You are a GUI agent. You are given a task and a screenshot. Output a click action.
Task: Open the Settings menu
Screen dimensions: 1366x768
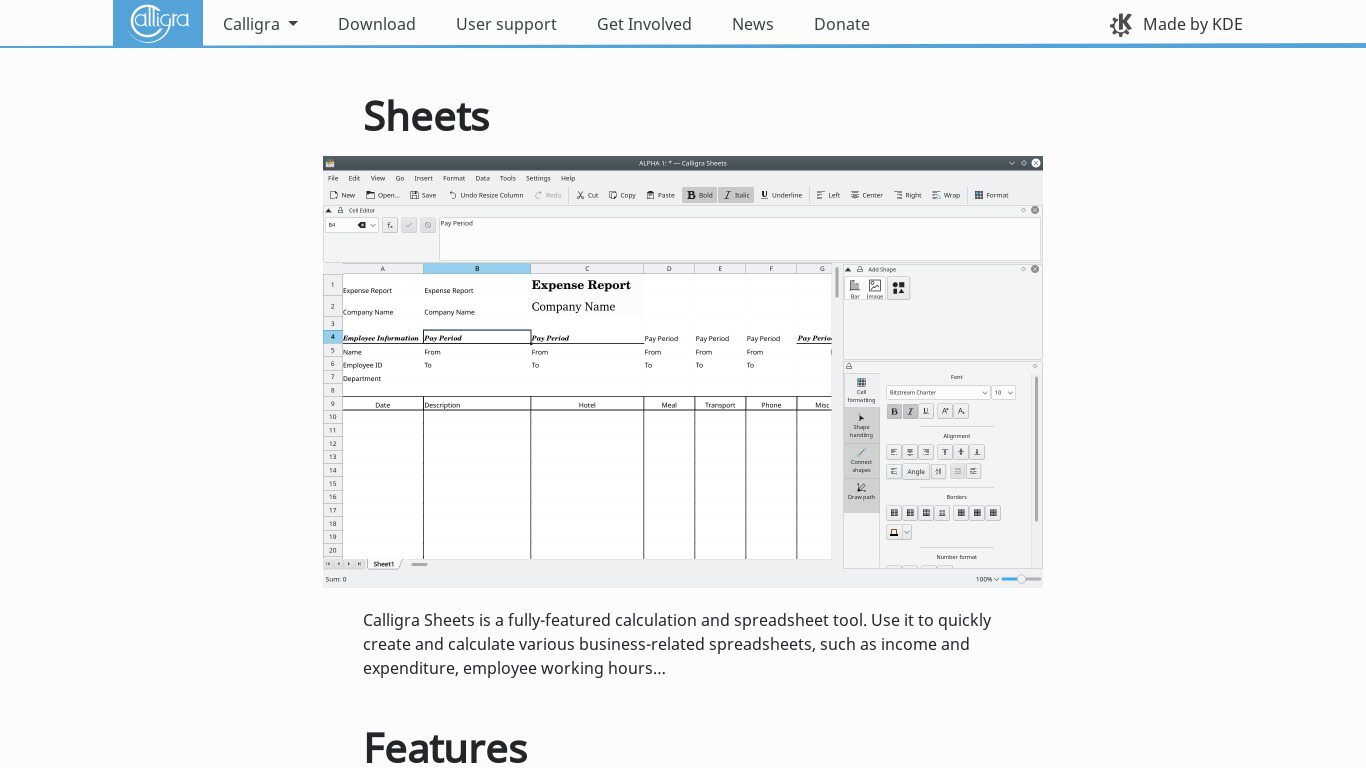pos(538,178)
